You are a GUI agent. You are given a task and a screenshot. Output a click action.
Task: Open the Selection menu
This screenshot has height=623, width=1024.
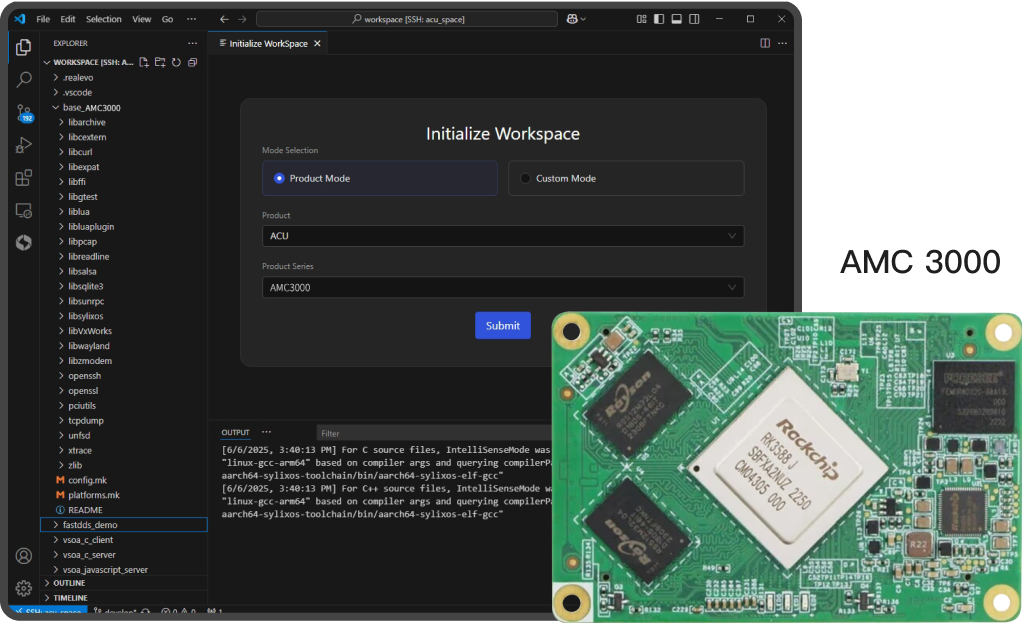104,19
